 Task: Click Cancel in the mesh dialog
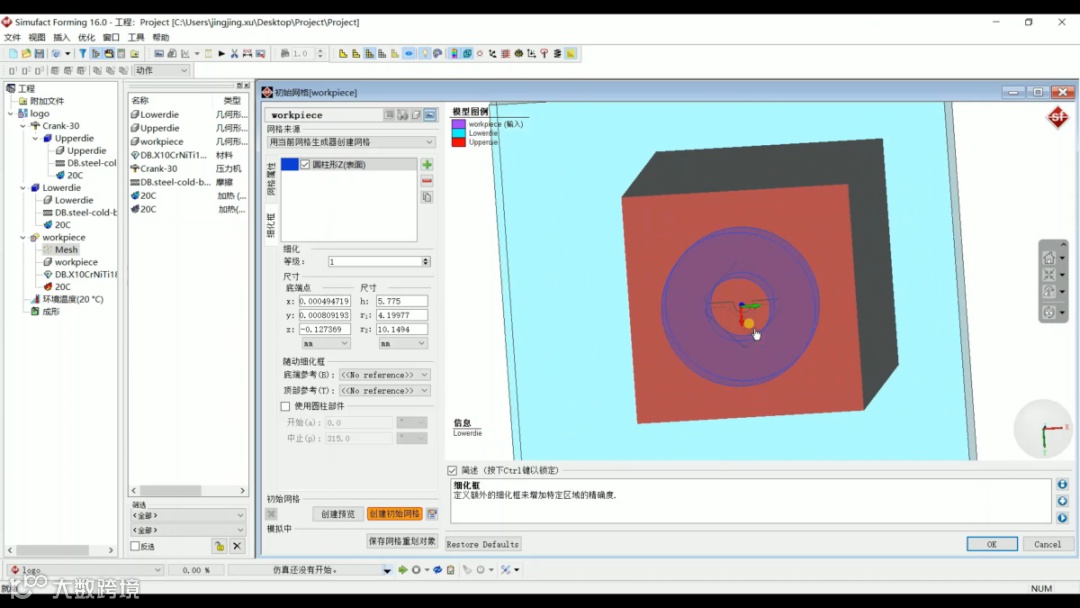click(1048, 545)
